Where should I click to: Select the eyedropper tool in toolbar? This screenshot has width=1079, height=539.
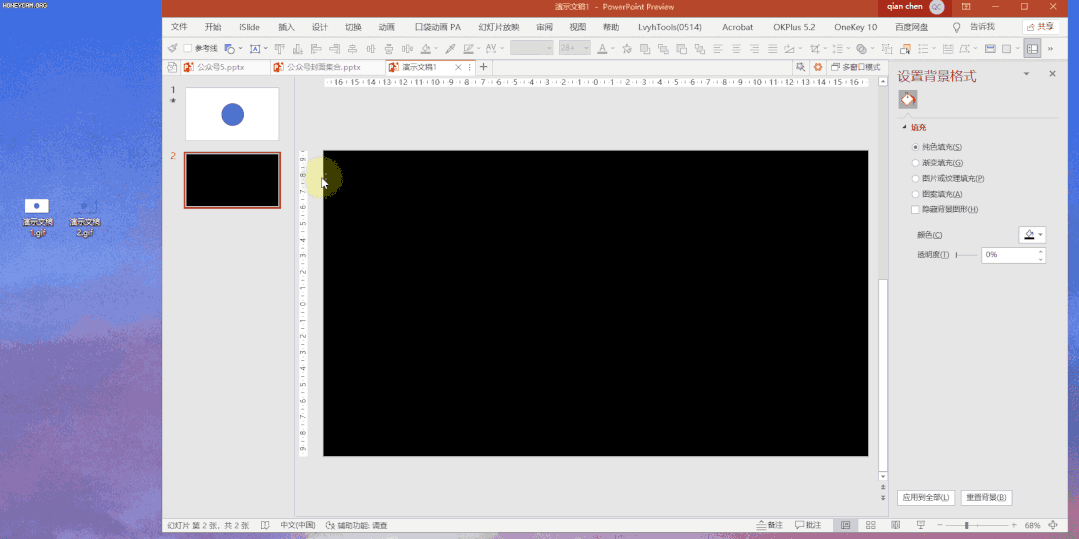pos(450,48)
